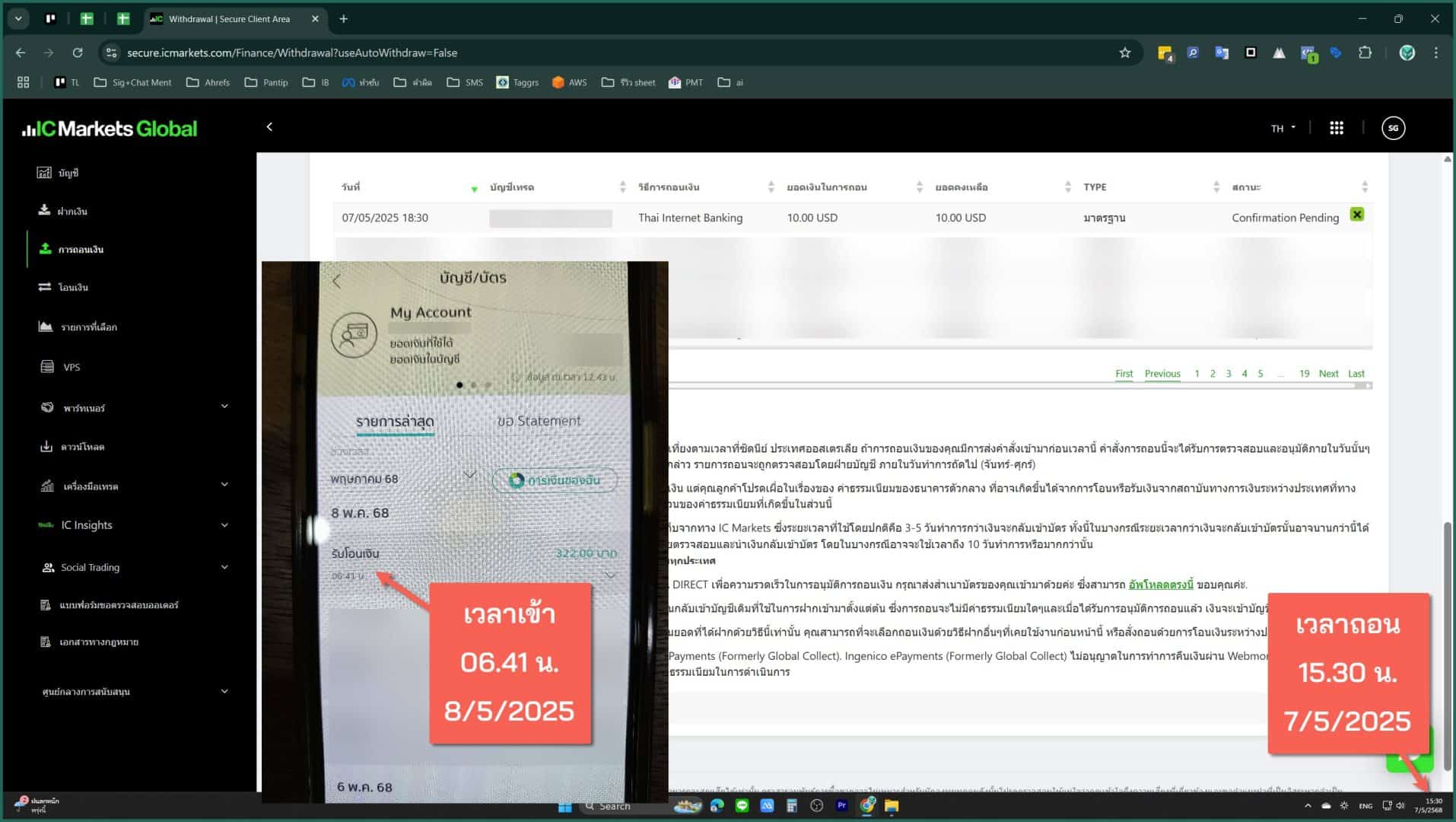View site information icon in address bar
Screen dimensions: 1456x822
[x=111, y=53]
